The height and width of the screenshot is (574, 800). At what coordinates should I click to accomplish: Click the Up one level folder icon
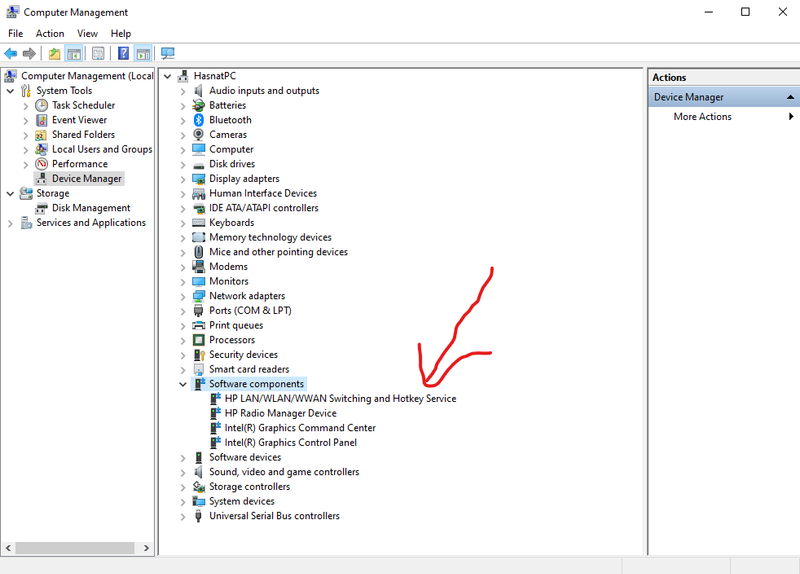(54, 53)
